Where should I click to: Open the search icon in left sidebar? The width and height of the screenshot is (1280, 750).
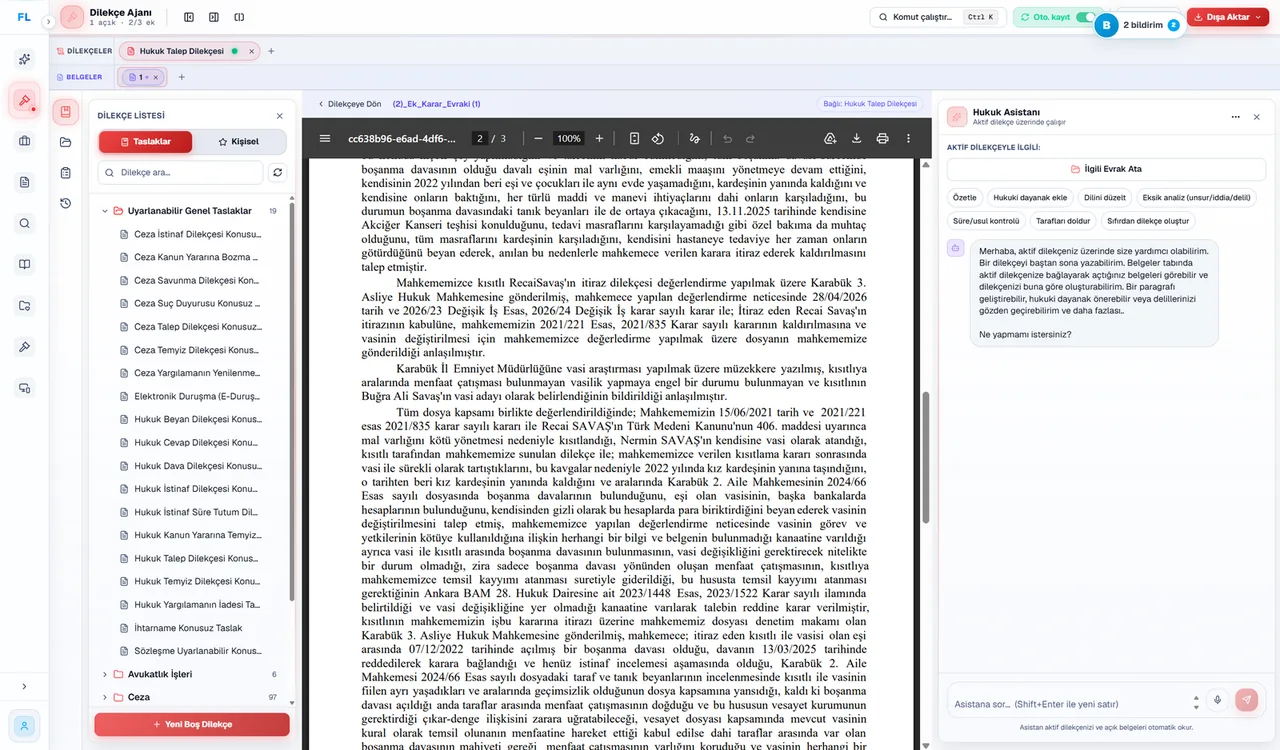tap(24, 223)
